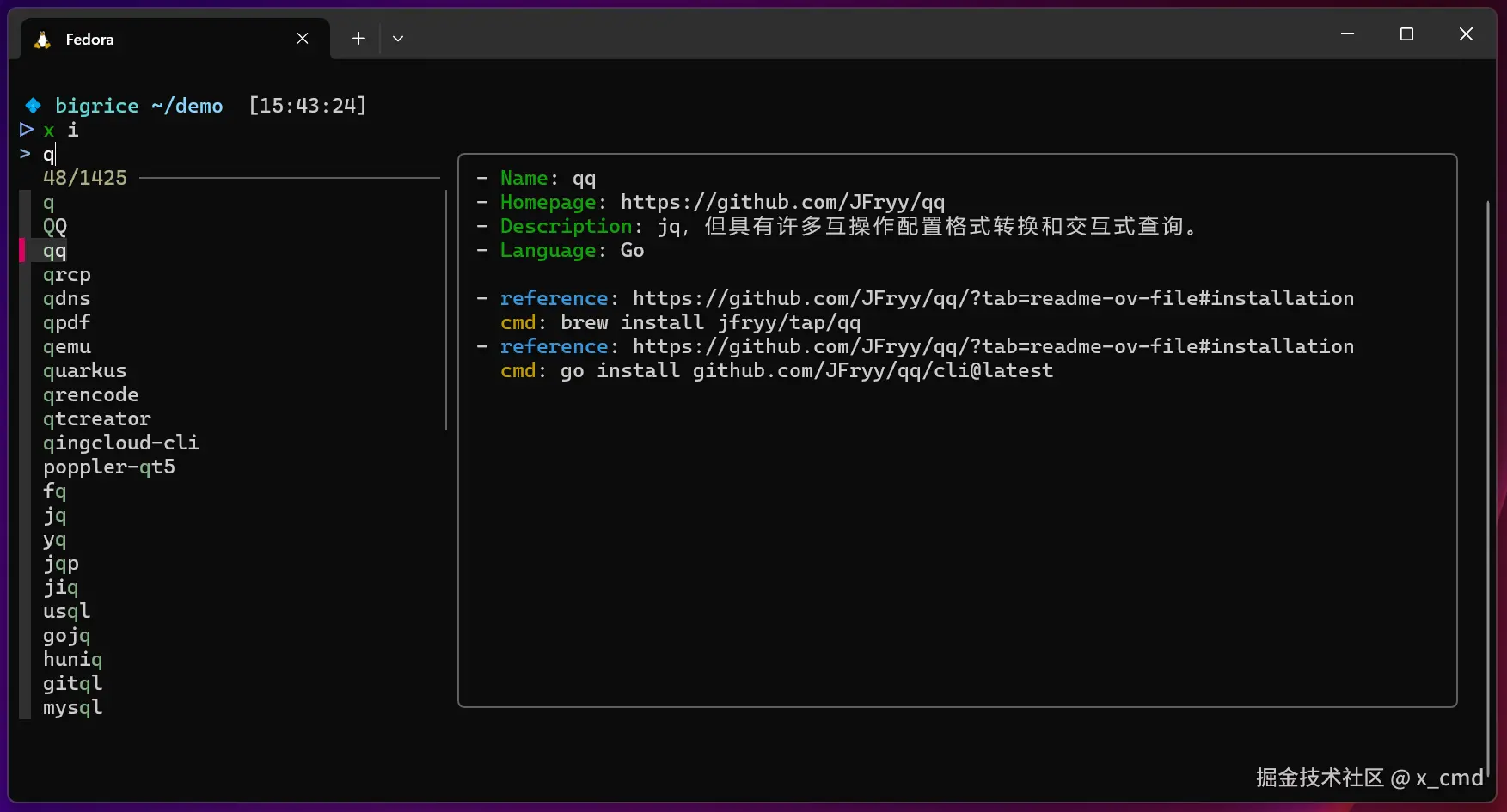
Task: Minimize the terminal window
Action: (1347, 34)
